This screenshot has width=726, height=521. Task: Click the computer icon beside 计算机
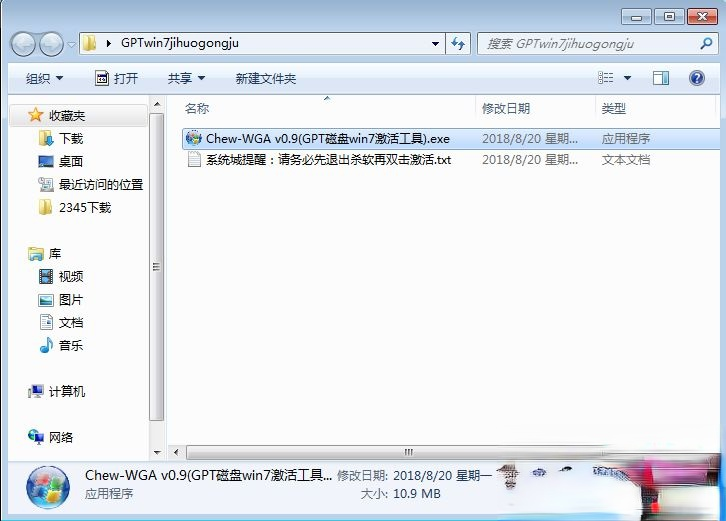tap(36, 391)
